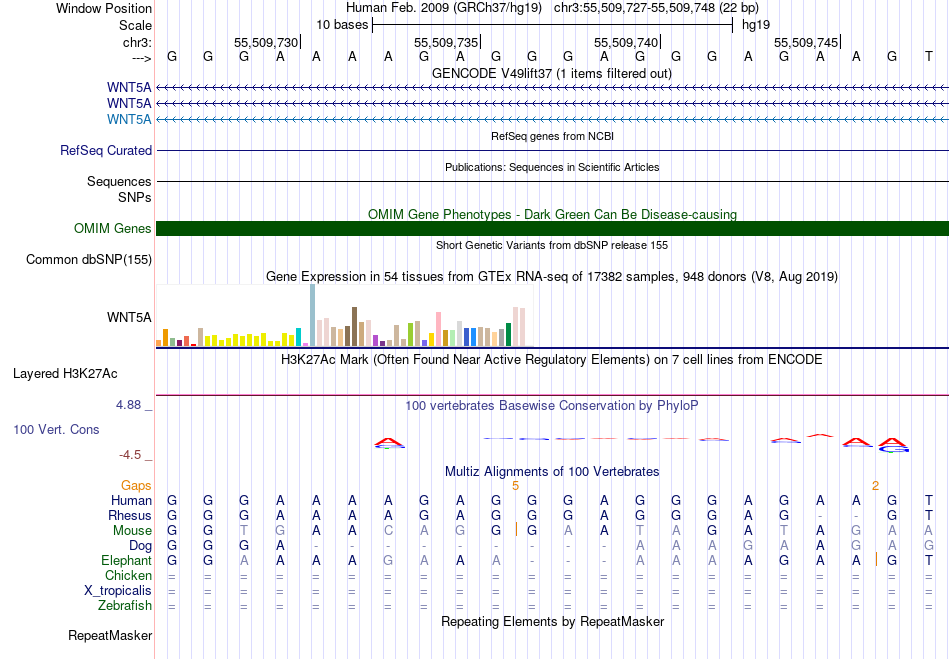
Task: Open the GENCODE V49lift37 track title
Action: tap(552, 73)
